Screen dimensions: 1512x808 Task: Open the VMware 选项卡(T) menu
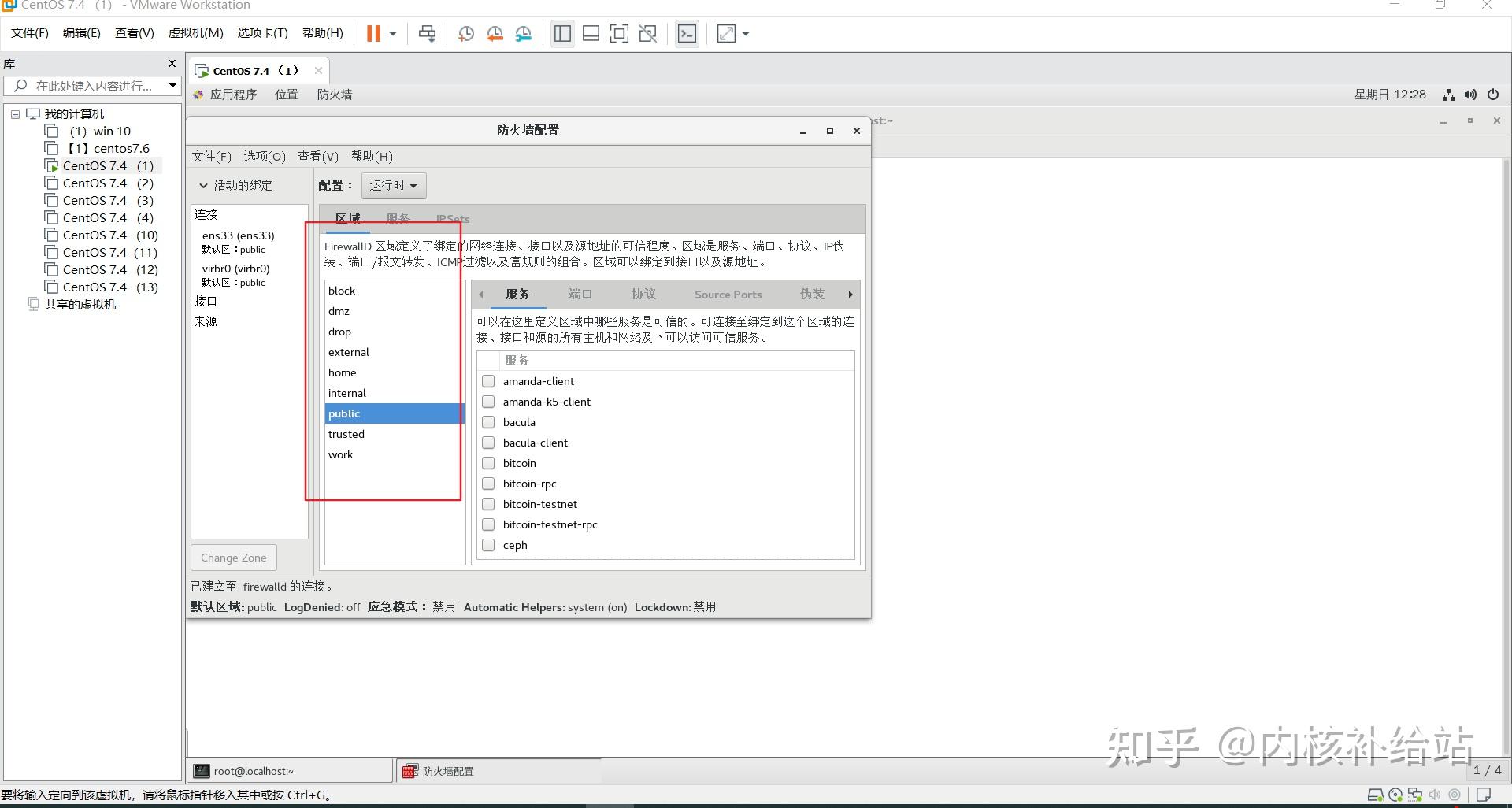pyautogui.click(x=262, y=33)
